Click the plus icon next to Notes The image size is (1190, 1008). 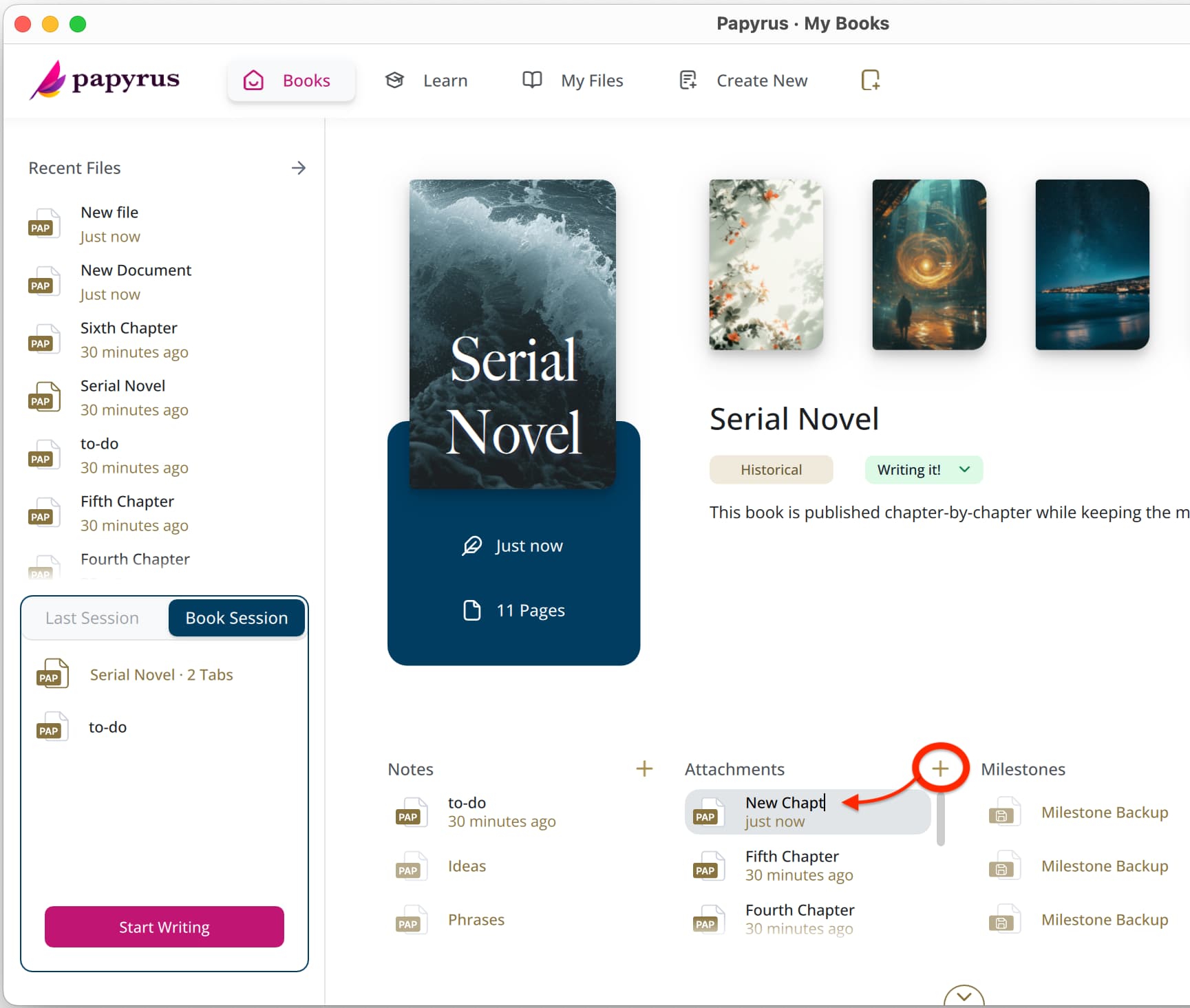point(644,769)
